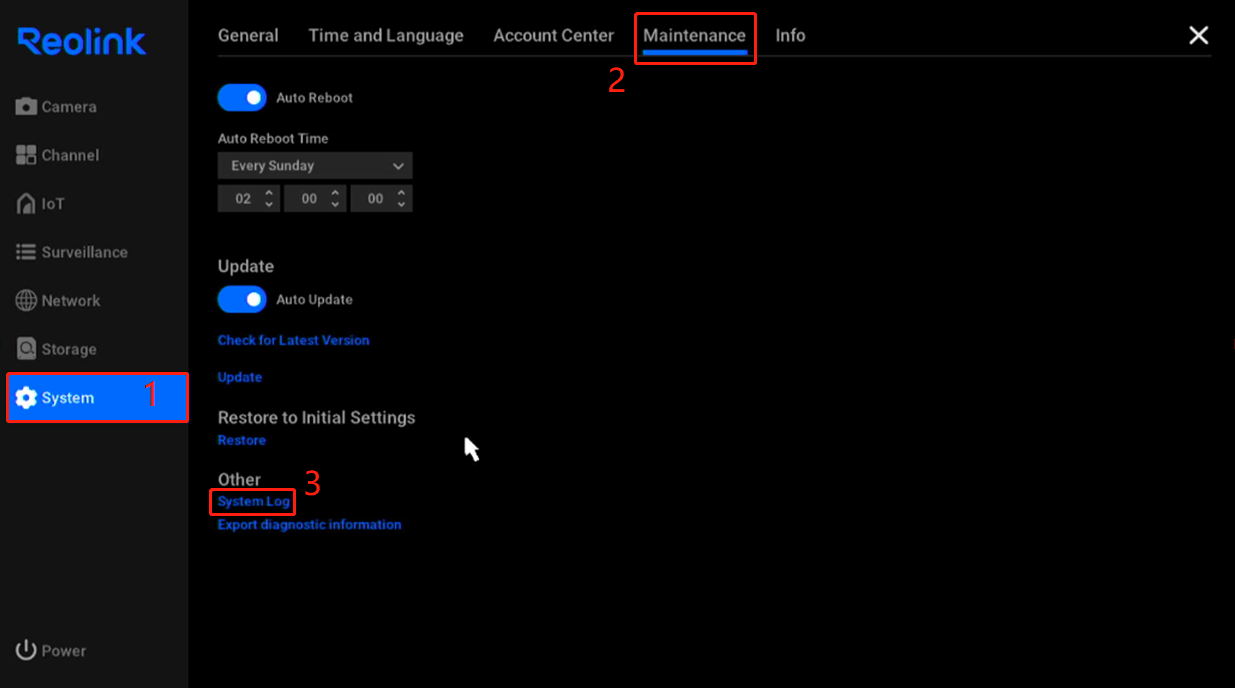Select the System gear icon

click(x=26, y=398)
